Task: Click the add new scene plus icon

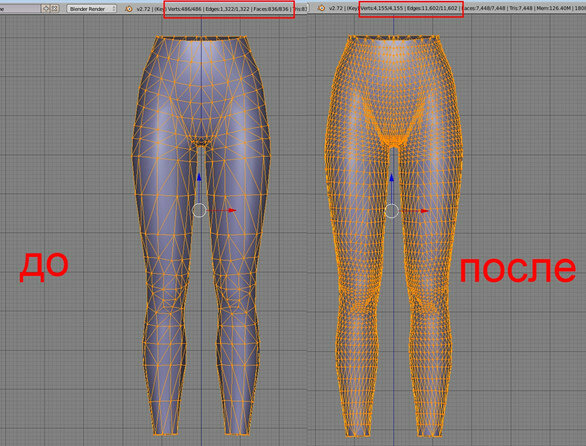Action: pos(46,8)
